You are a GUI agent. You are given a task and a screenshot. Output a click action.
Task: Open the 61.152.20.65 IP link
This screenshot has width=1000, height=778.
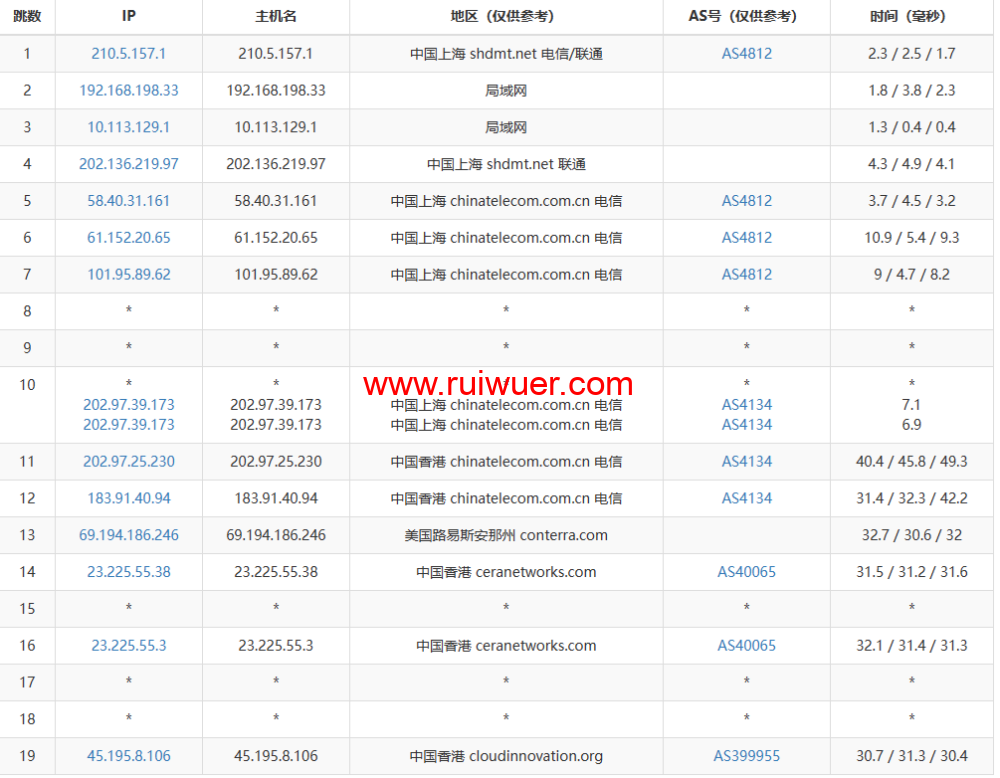(x=128, y=238)
